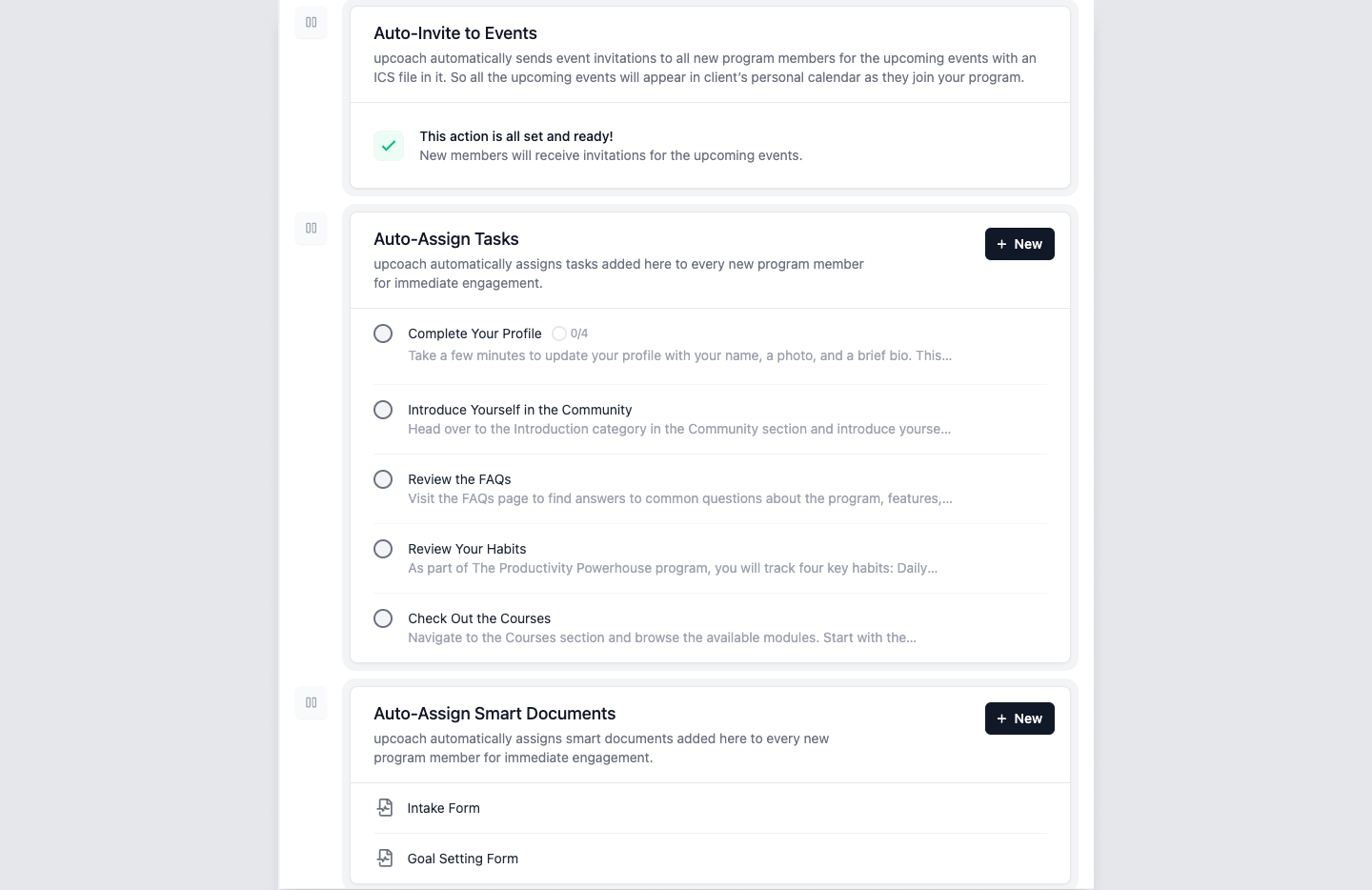The image size is (1372, 890).
Task: Tick the Review the FAQs task circle
Action: [383, 479]
